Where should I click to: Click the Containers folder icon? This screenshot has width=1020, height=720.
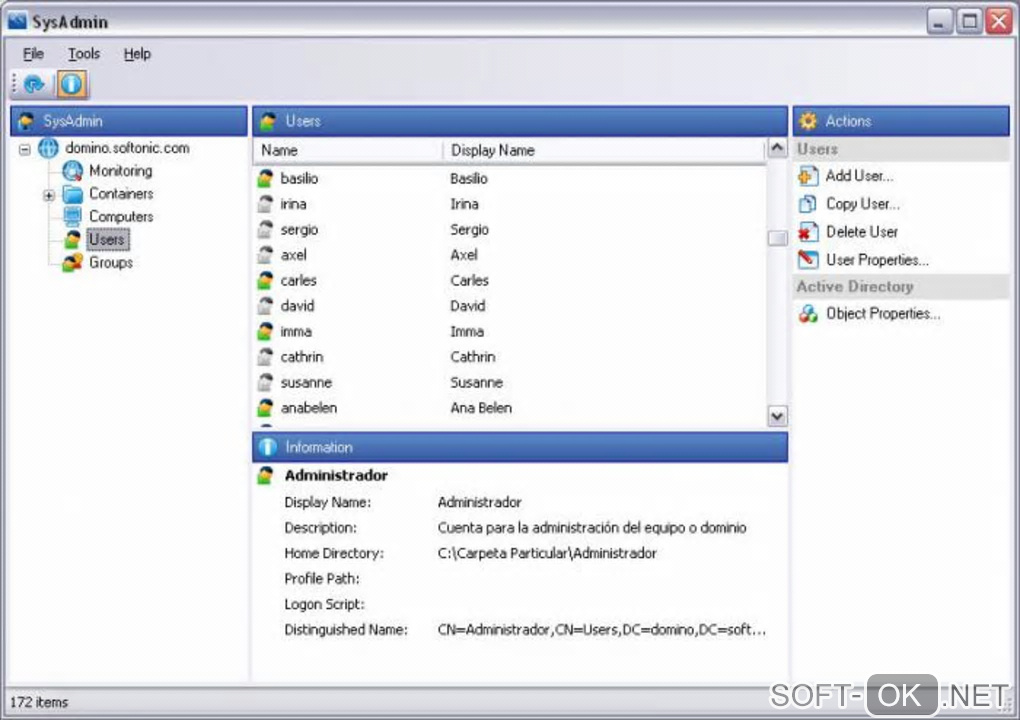(x=72, y=194)
